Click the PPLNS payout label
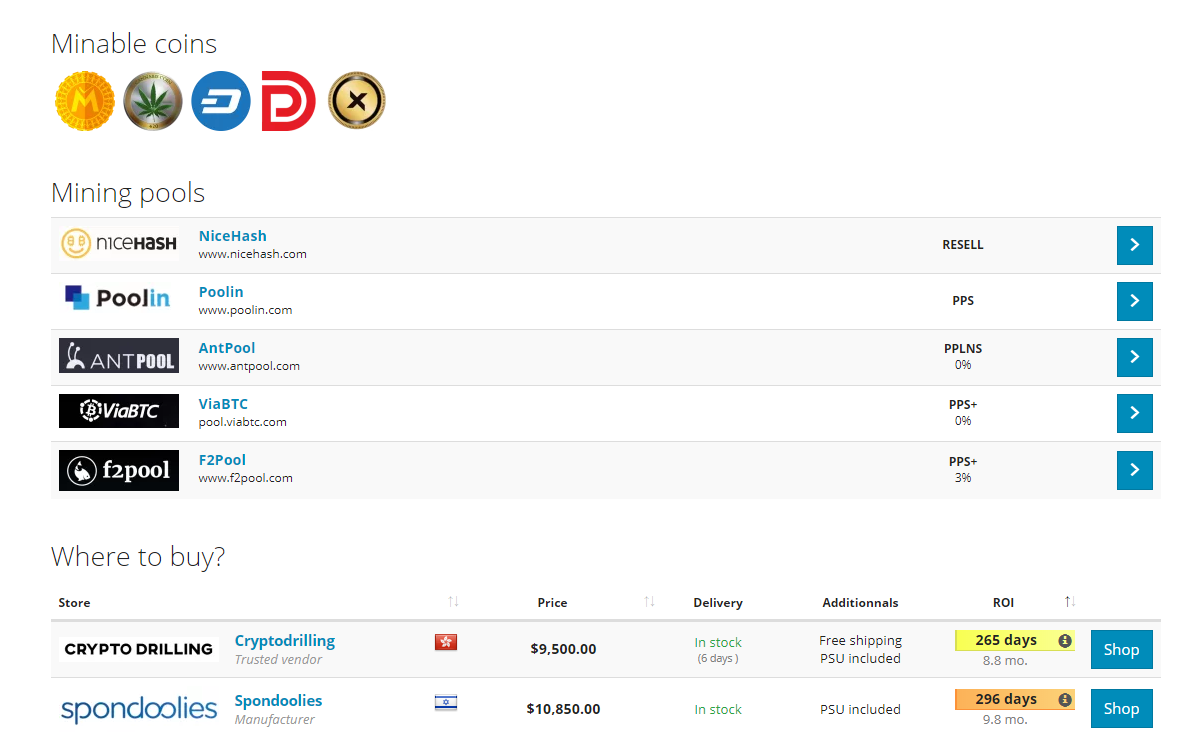The width and height of the screenshot is (1196, 755). (963, 349)
